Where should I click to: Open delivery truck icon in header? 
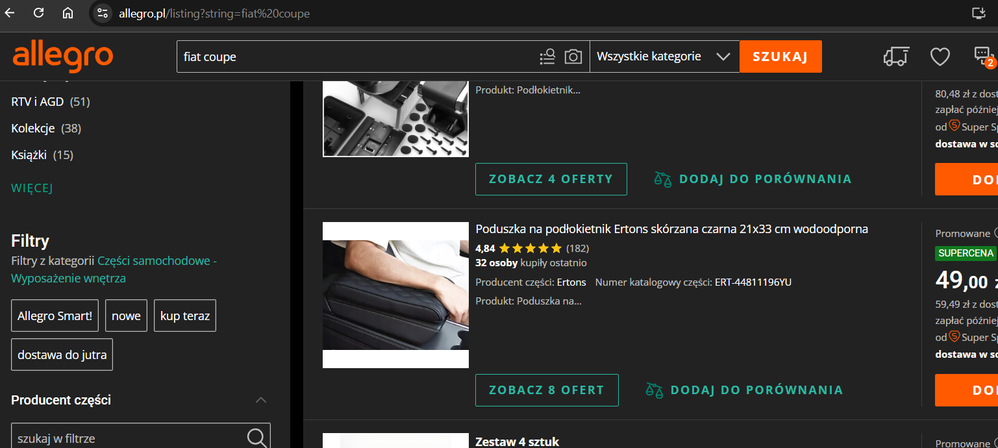[x=897, y=57]
